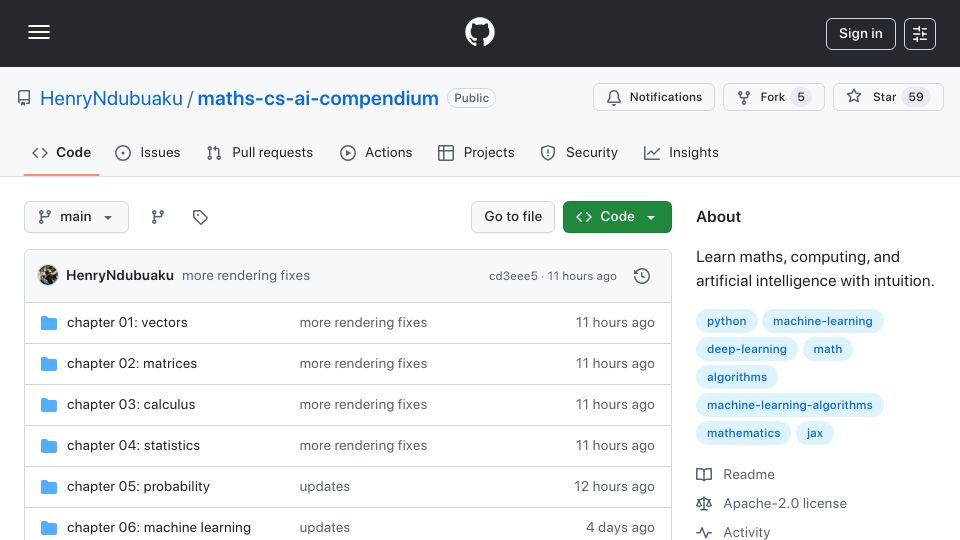Open commit message of chapter 03: calculus row
Image resolution: width=960 pixels, height=540 pixels.
[x=363, y=405]
